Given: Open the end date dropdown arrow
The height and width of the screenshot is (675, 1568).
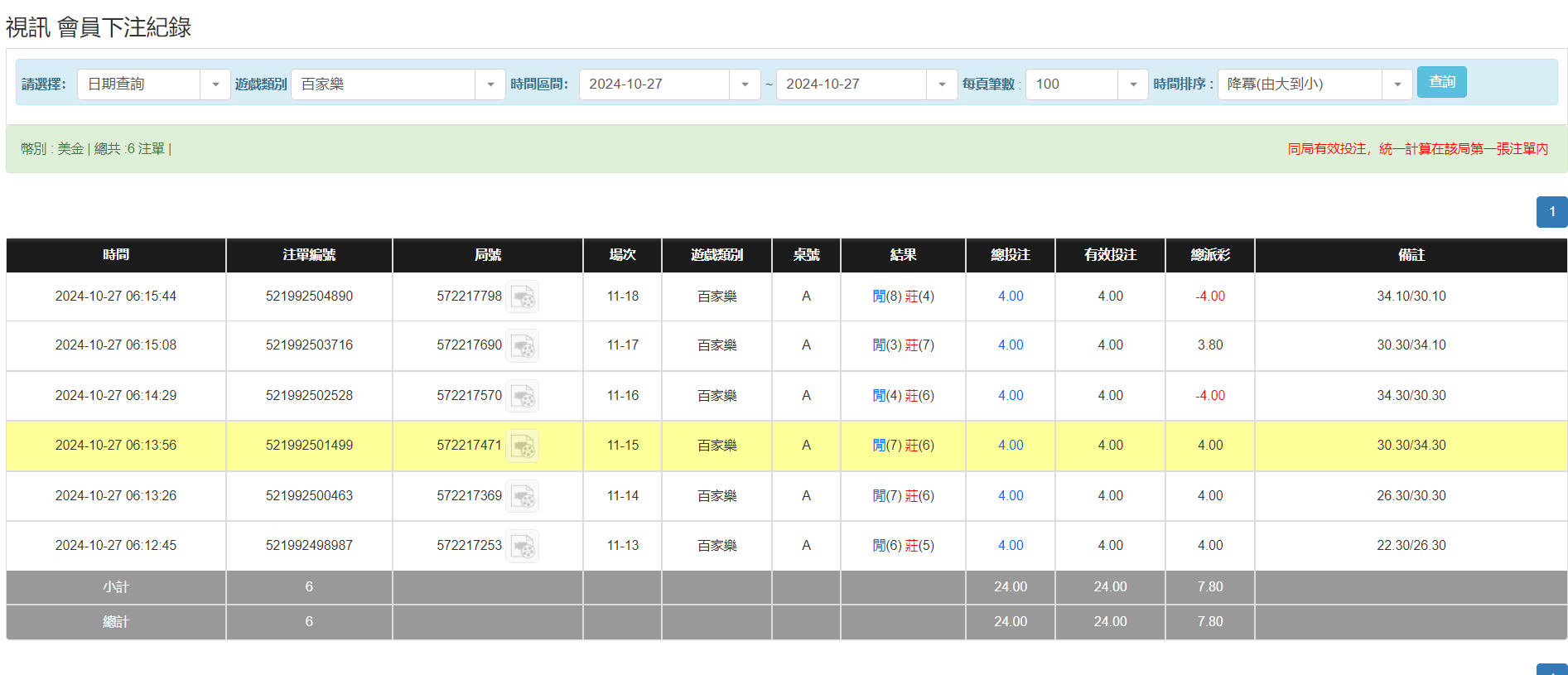Looking at the screenshot, I should click(941, 84).
